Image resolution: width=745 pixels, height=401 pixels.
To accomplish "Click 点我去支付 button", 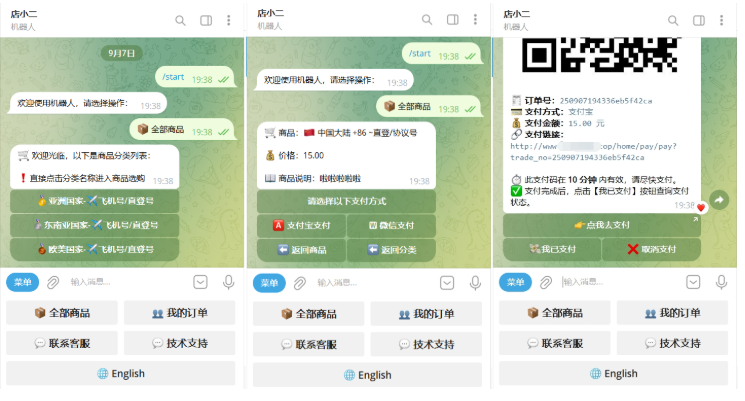I will (602, 225).
